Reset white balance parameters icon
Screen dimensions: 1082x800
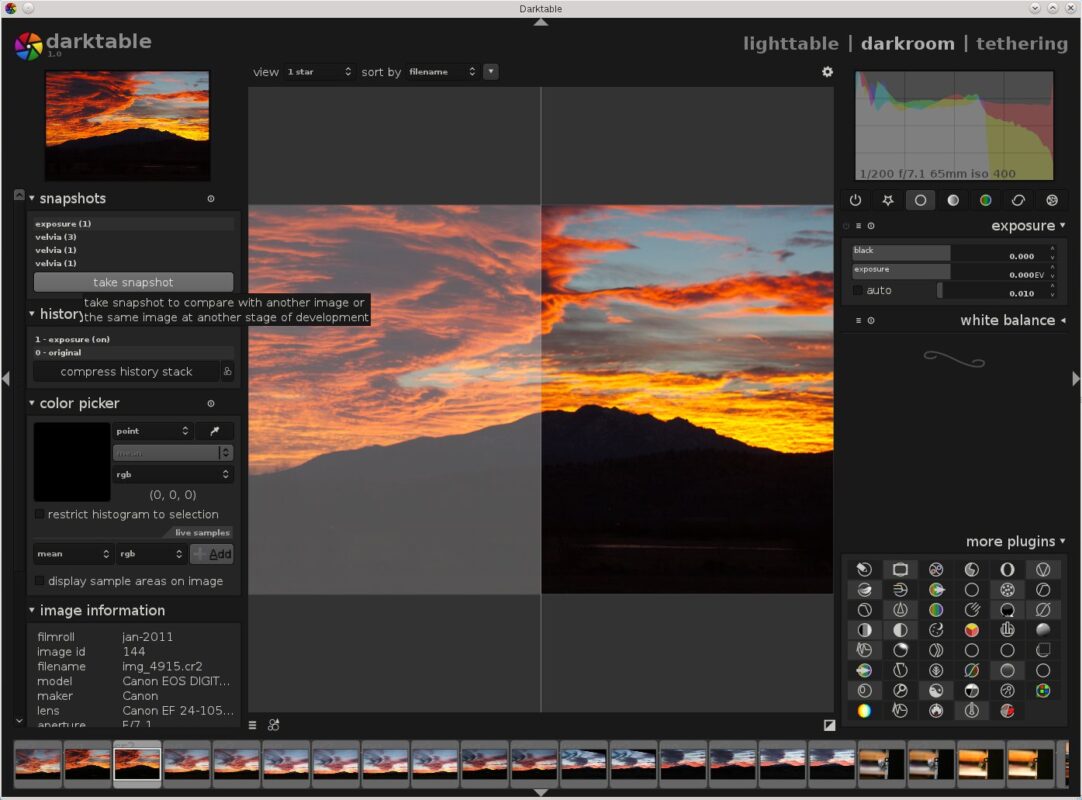click(871, 320)
